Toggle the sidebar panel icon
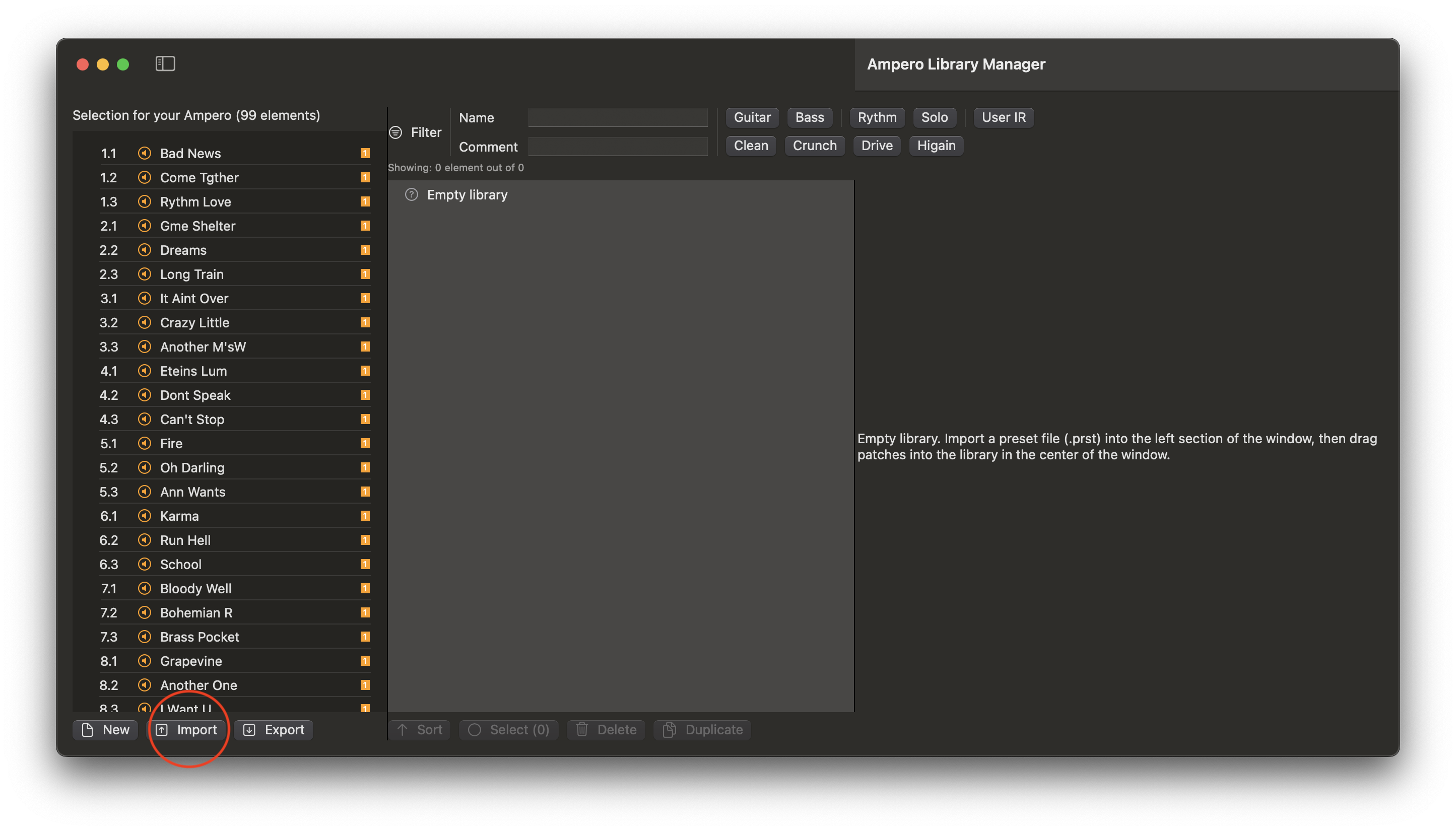 (x=165, y=63)
